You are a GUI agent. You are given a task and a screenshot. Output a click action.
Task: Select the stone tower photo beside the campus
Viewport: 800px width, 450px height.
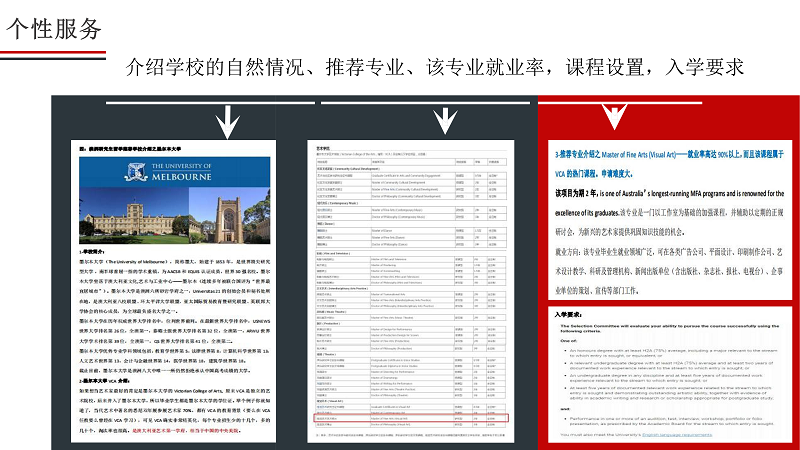[230, 215]
